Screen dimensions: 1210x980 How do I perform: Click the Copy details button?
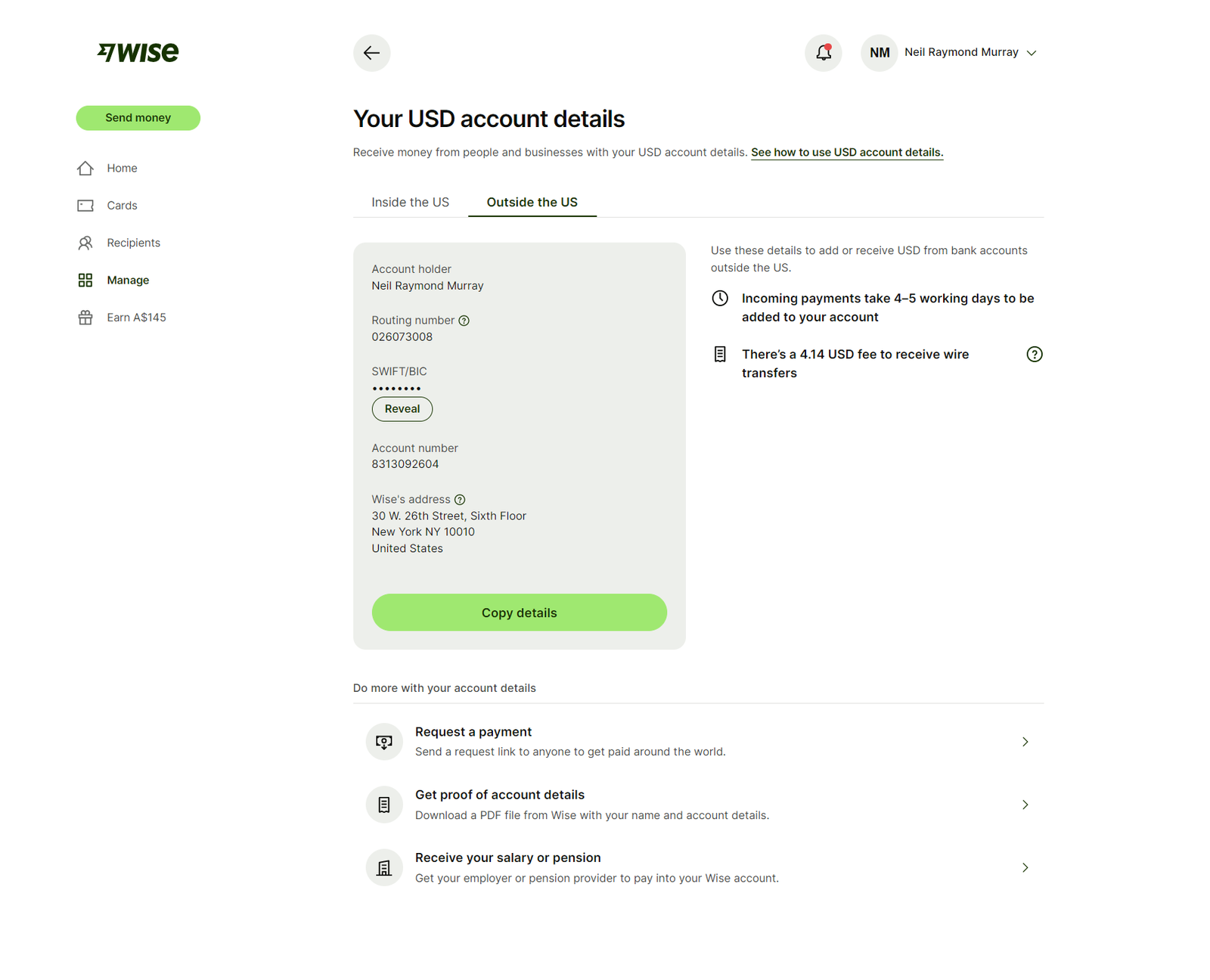[x=519, y=612]
